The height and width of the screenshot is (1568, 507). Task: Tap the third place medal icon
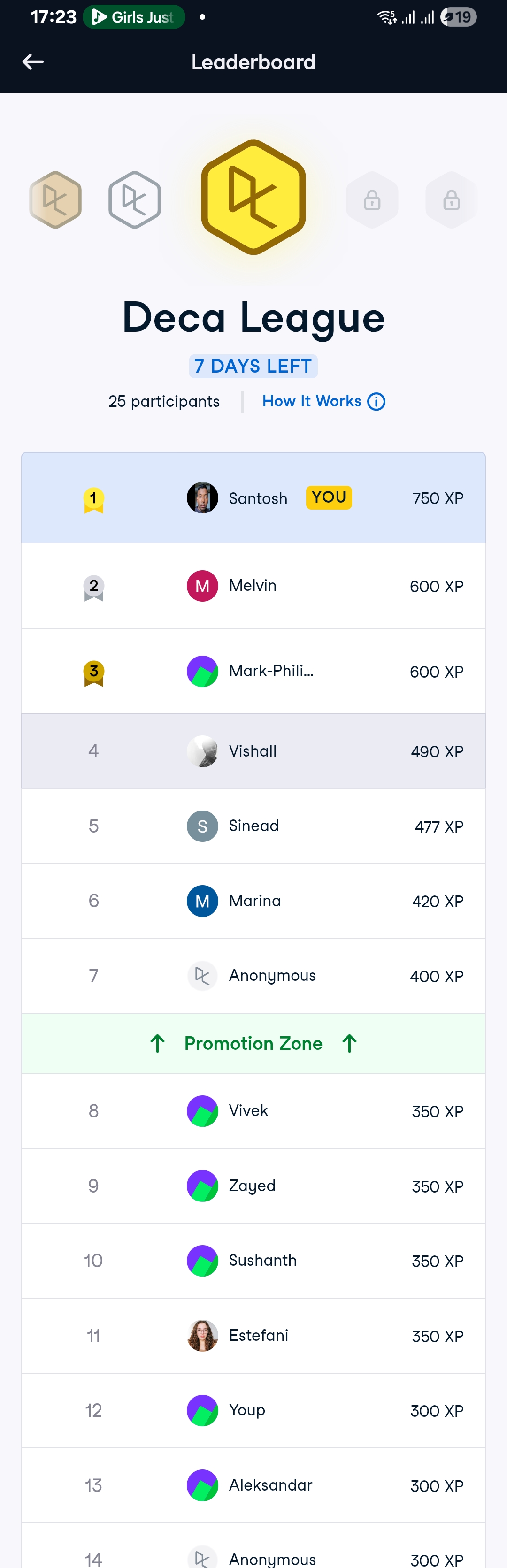tap(93, 673)
